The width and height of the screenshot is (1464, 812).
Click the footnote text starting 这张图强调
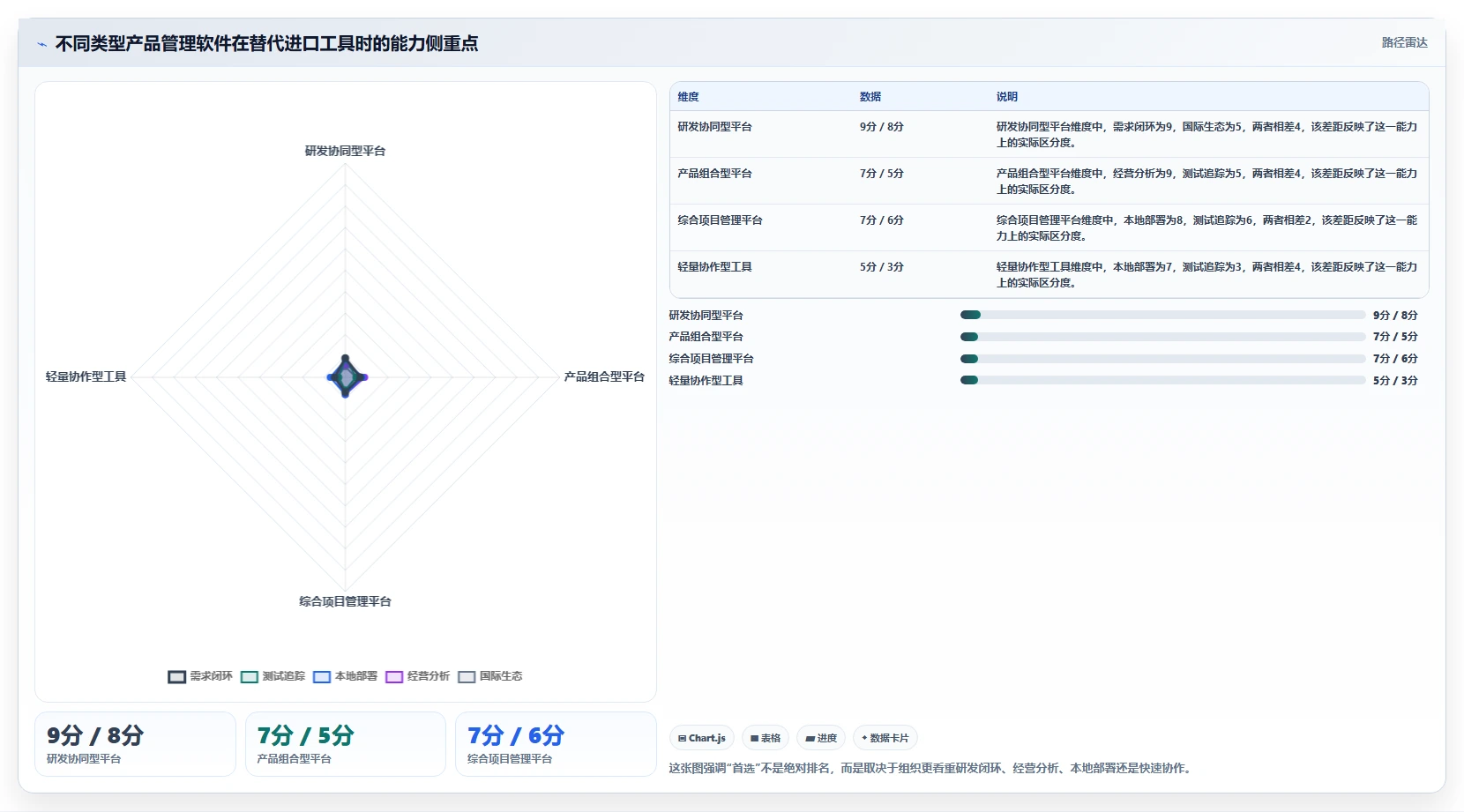pyautogui.click(x=932, y=769)
